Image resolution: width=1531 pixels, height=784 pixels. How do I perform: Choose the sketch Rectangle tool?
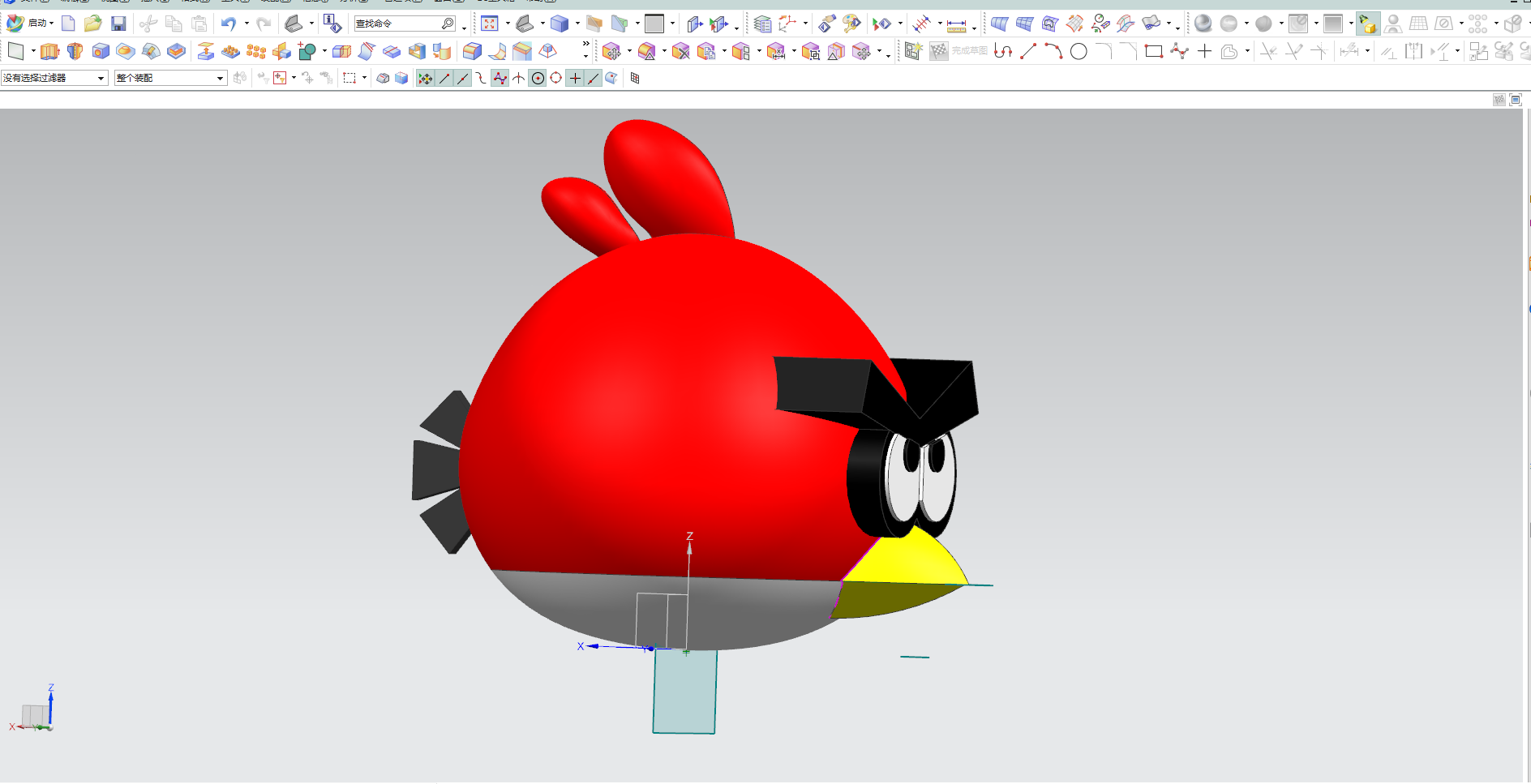[x=1154, y=52]
